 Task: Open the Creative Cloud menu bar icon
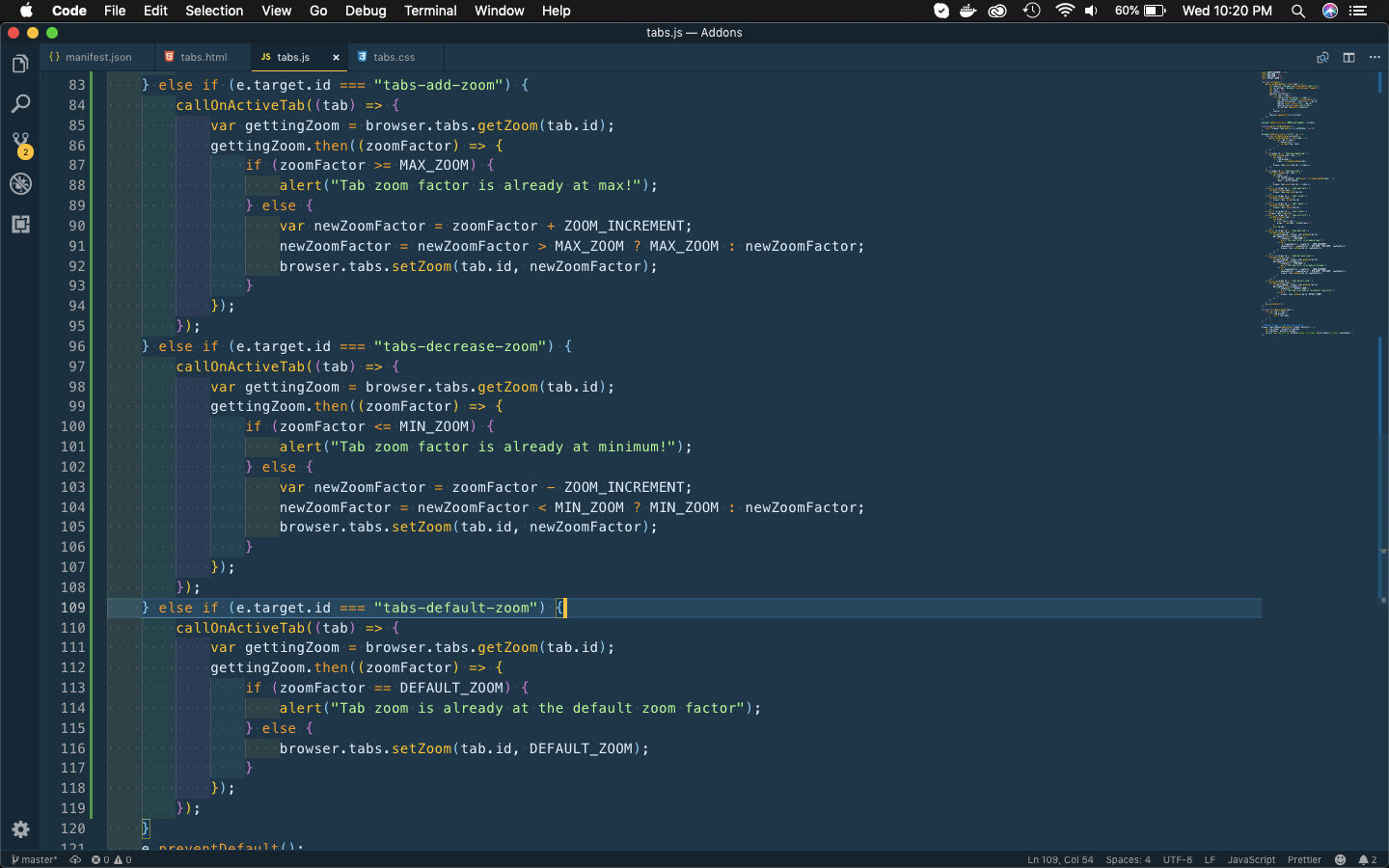[x=997, y=11]
